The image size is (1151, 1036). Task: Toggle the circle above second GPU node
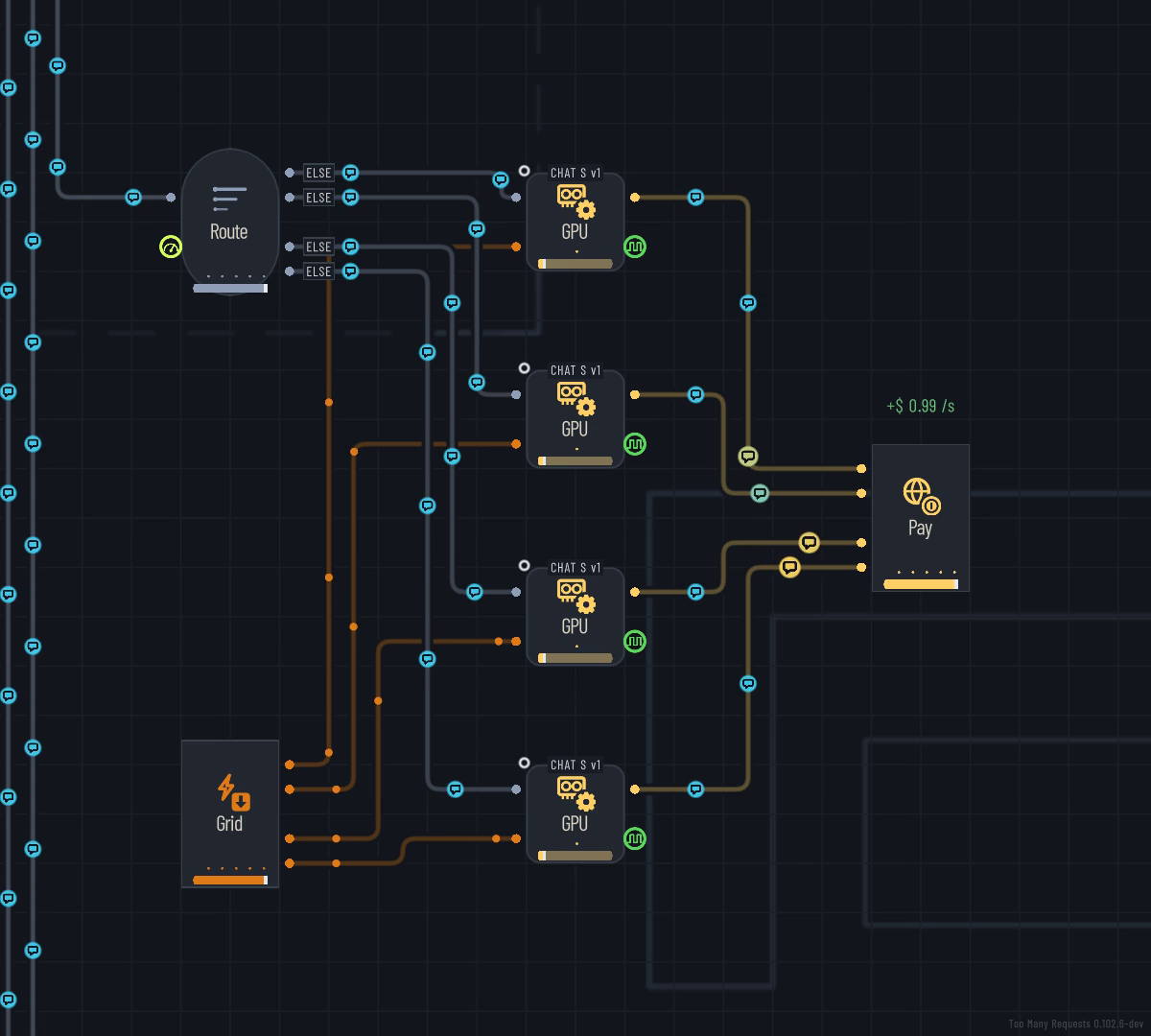click(524, 368)
